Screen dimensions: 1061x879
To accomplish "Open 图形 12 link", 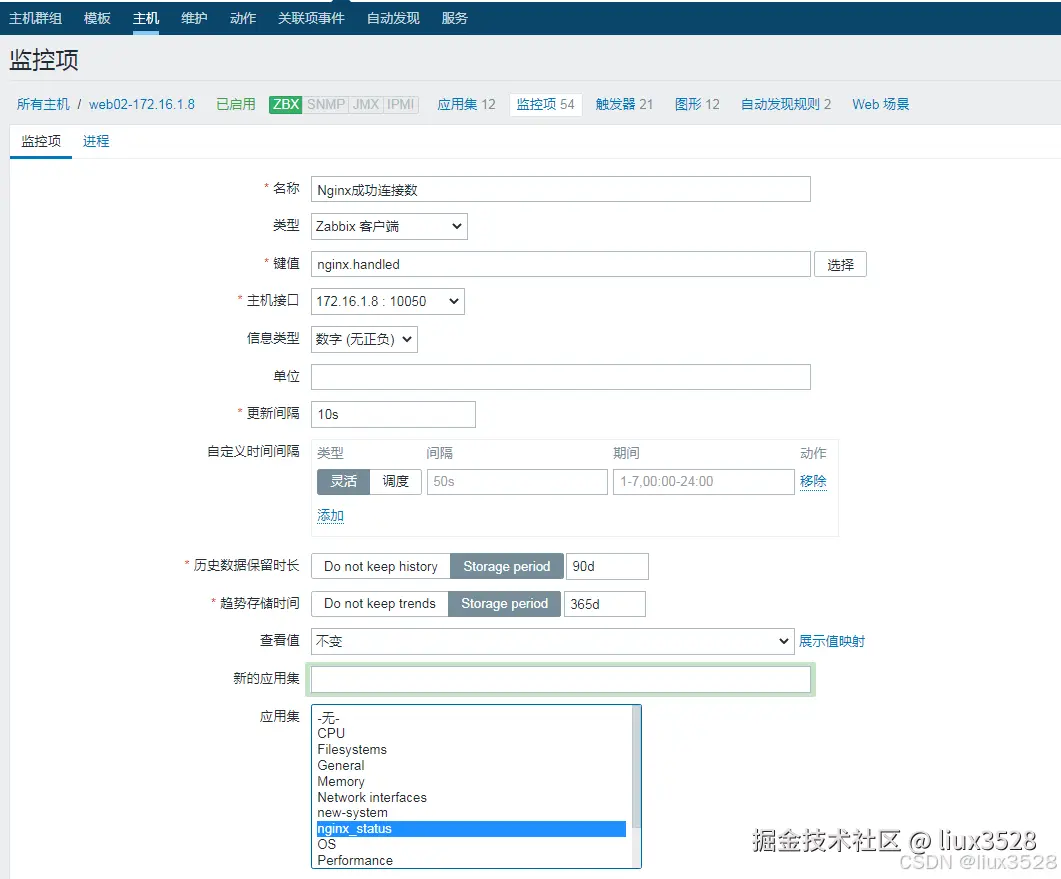I will 697,104.
